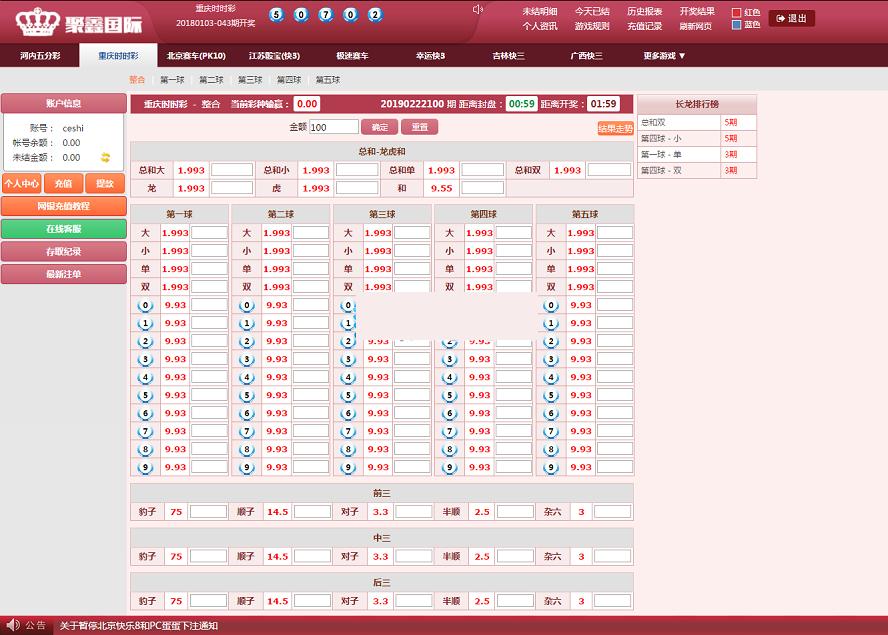Click the sound speaker icon in header
This screenshot has height=635, width=888.
[x=478, y=10]
